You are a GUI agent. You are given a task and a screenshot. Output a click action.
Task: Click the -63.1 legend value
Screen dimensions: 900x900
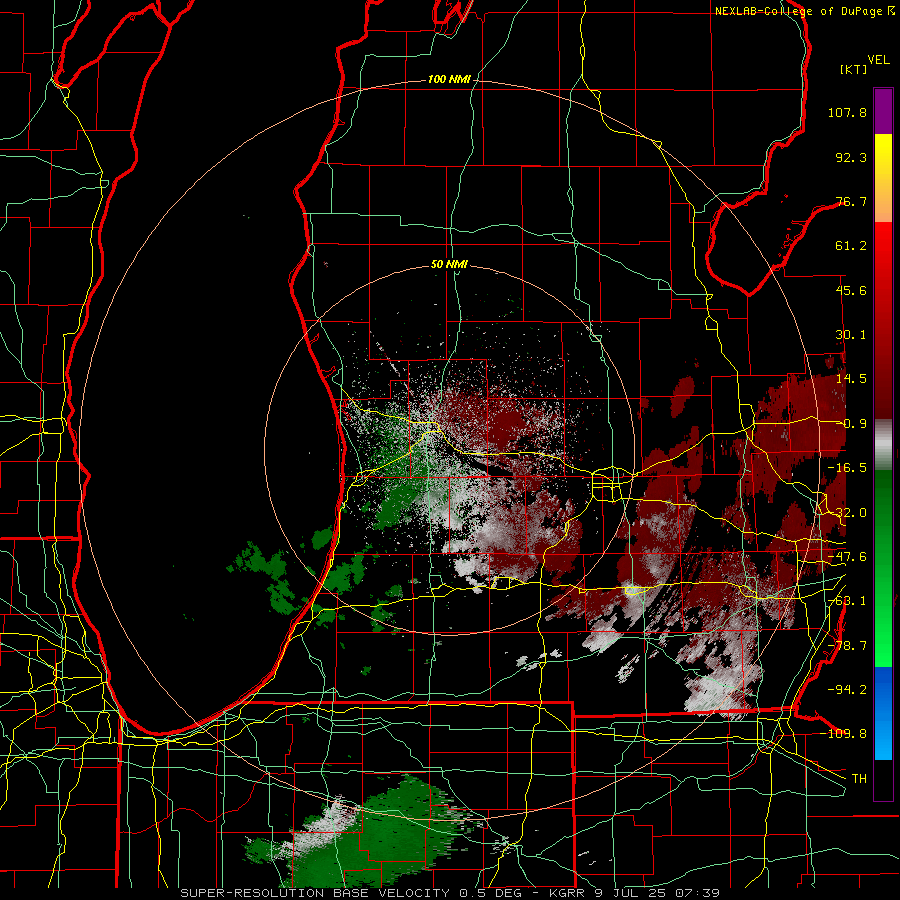click(847, 601)
